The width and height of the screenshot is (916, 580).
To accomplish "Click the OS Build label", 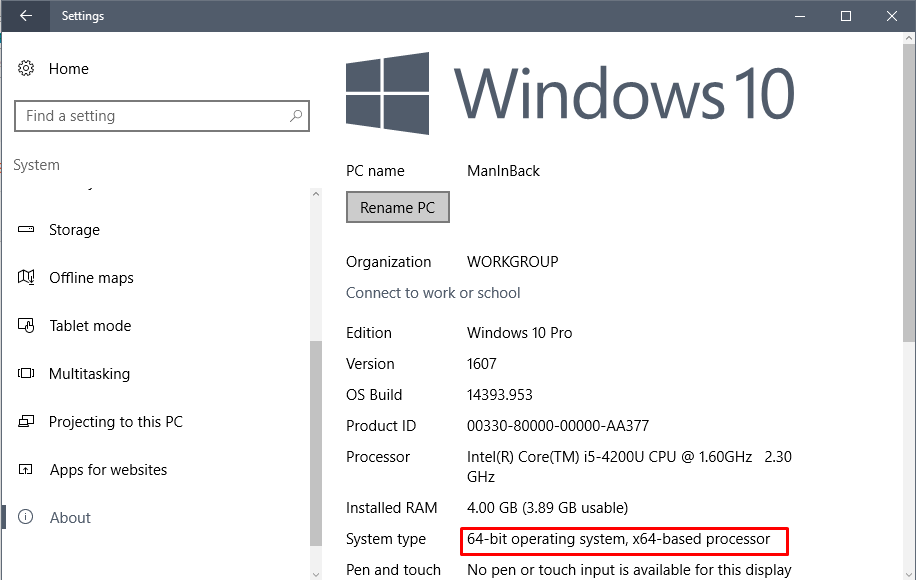I will pyautogui.click(x=374, y=395).
